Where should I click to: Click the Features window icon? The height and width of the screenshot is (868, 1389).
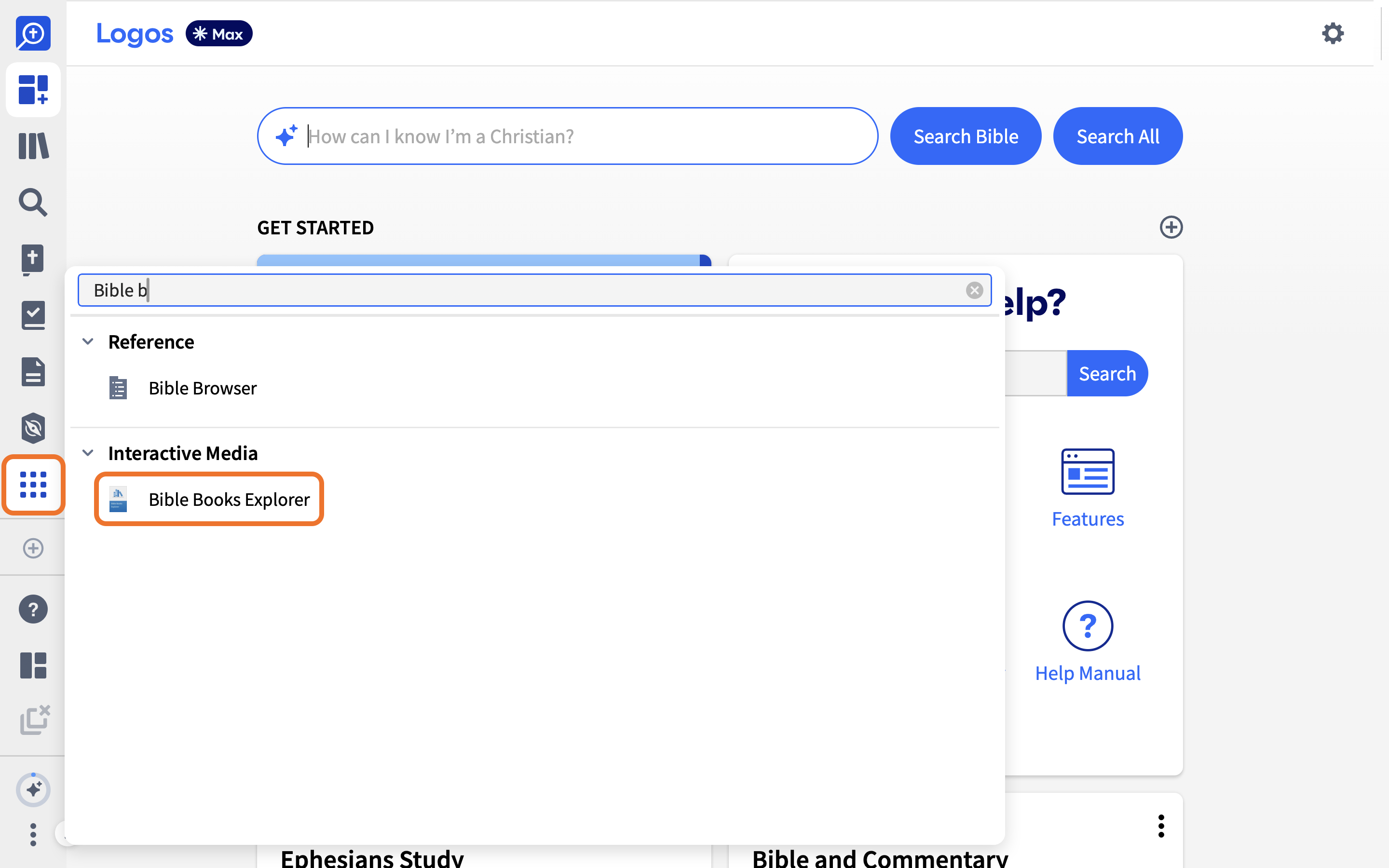coord(1088,471)
